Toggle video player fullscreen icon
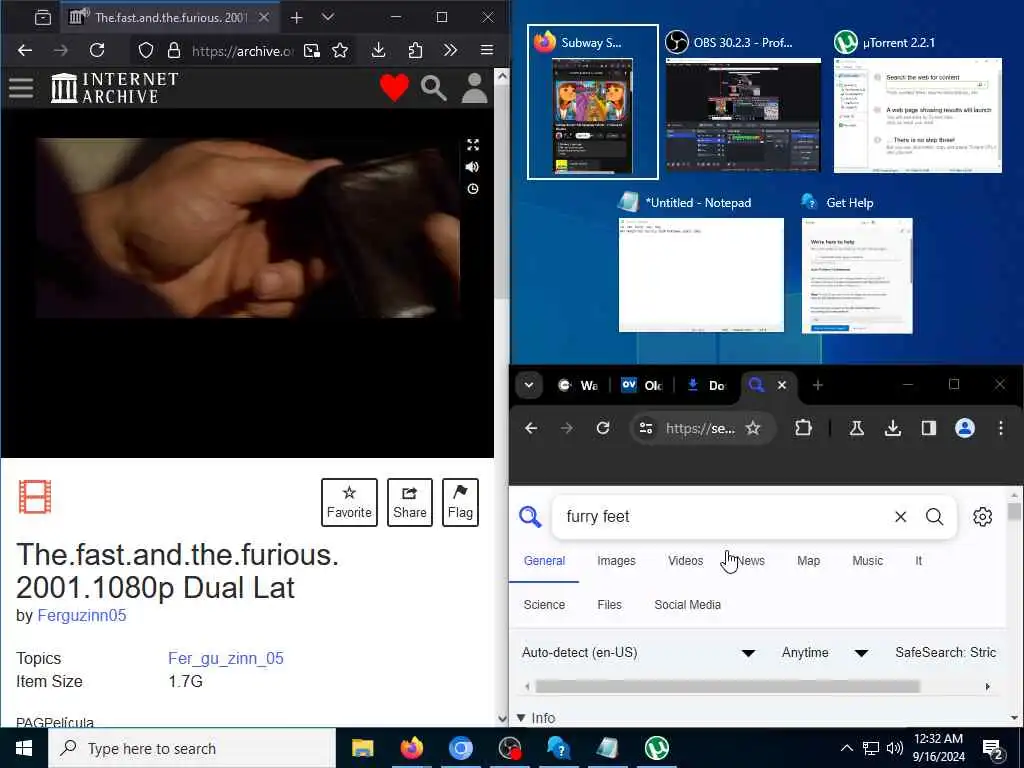 (473, 145)
